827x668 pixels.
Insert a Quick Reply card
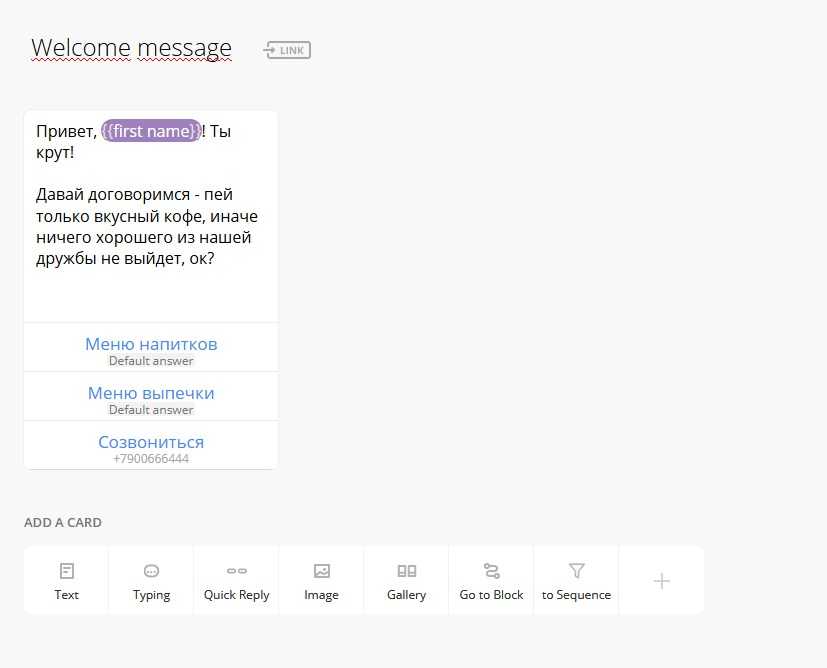click(x=236, y=581)
